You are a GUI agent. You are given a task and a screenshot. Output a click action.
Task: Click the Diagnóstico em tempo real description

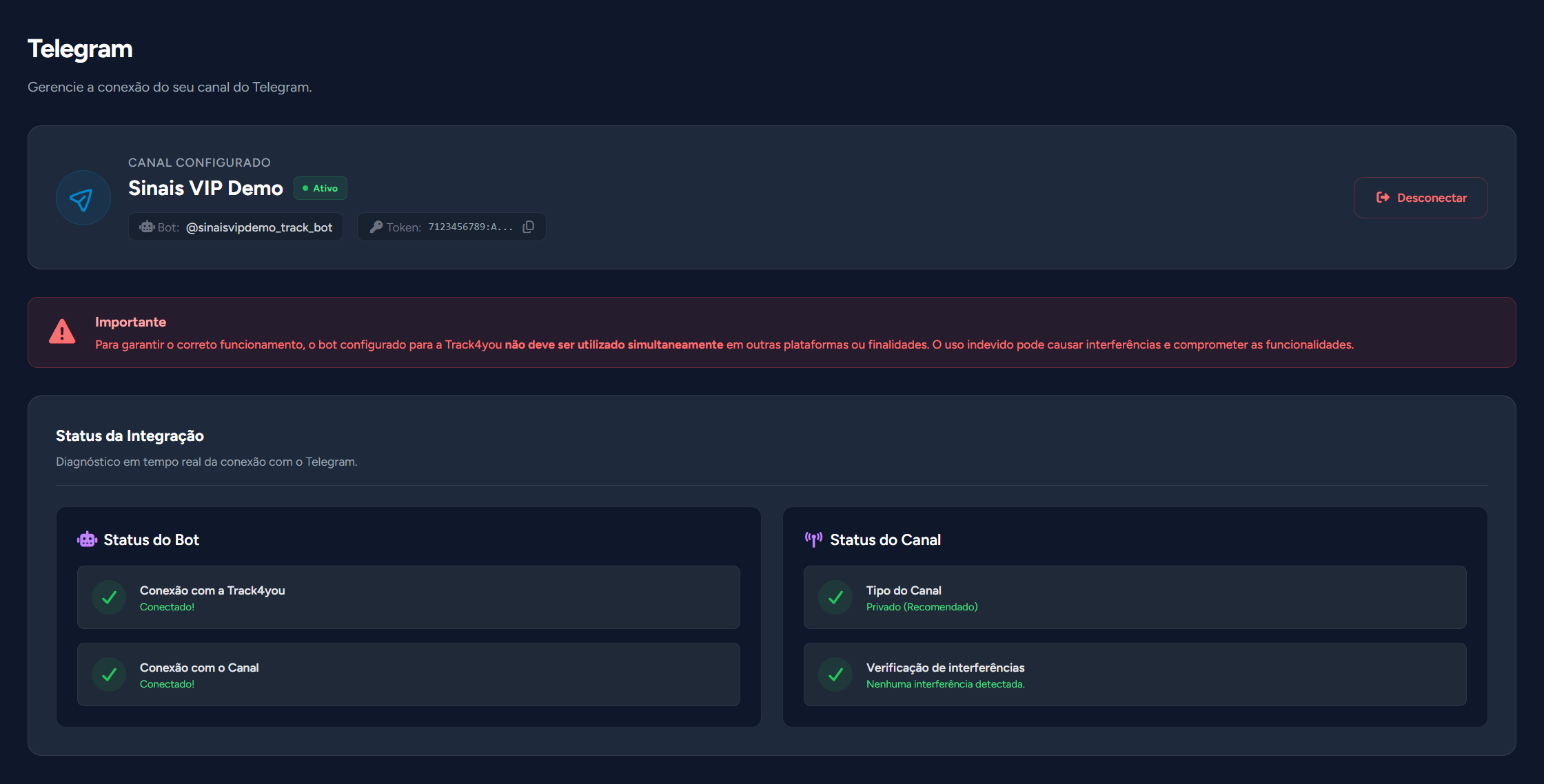click(207, 462)
